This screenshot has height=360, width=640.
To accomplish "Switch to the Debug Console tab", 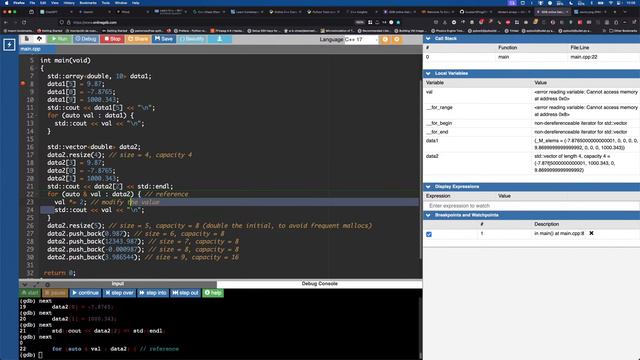I will pos(320,284).
